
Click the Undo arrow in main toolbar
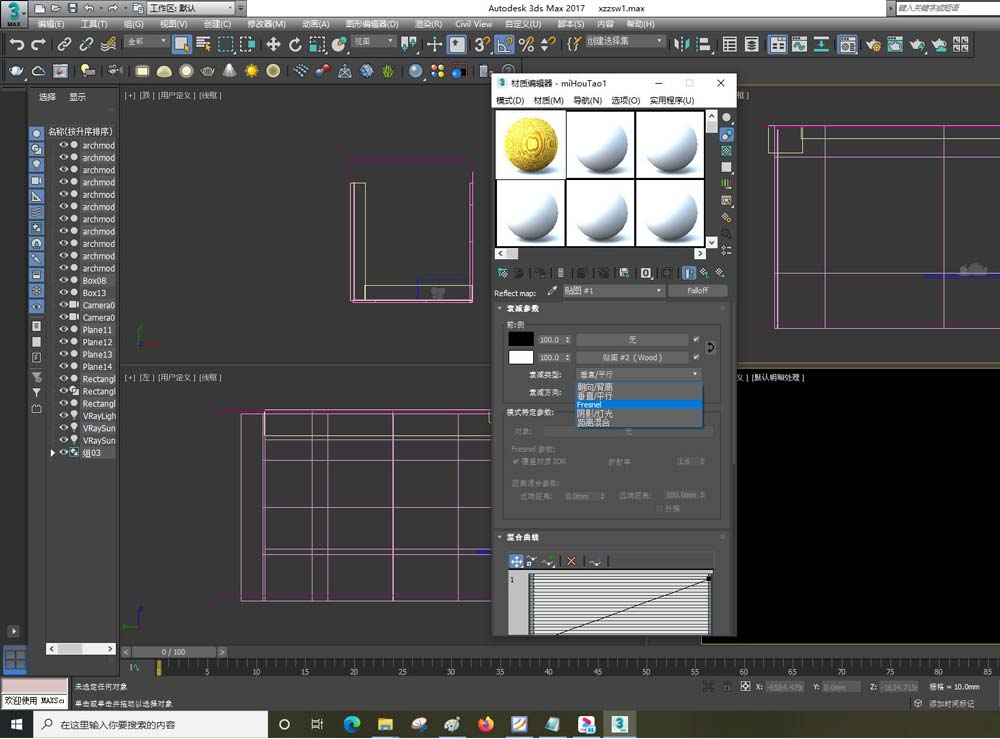(16, 44)
